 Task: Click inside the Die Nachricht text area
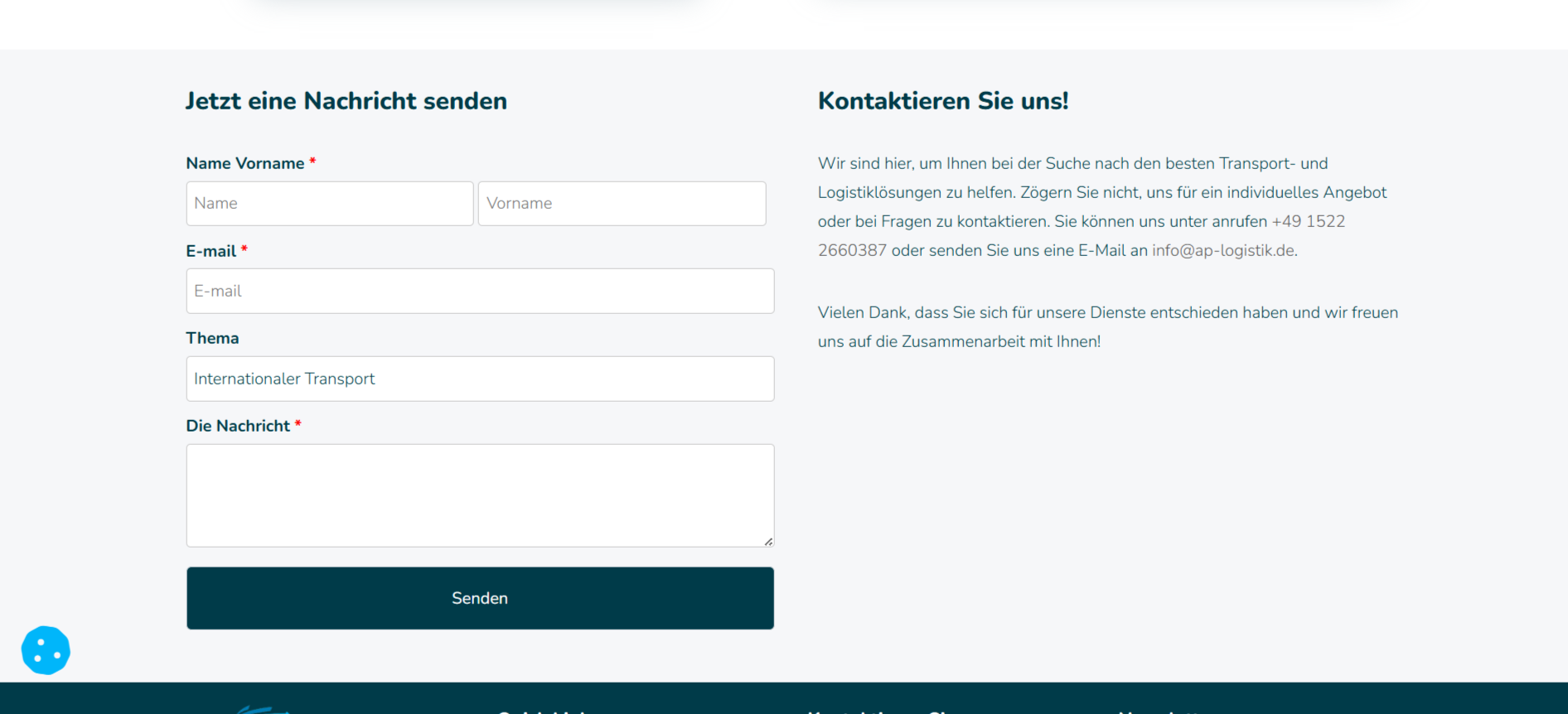click(480, 494)
